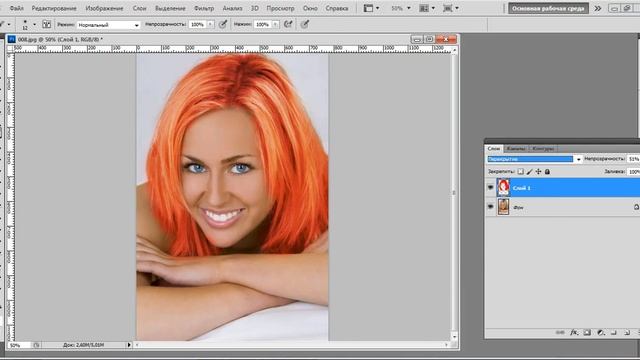The image size is (640, 360).
Task: Switch to the Контуры tab
Action: pos(543,149)
